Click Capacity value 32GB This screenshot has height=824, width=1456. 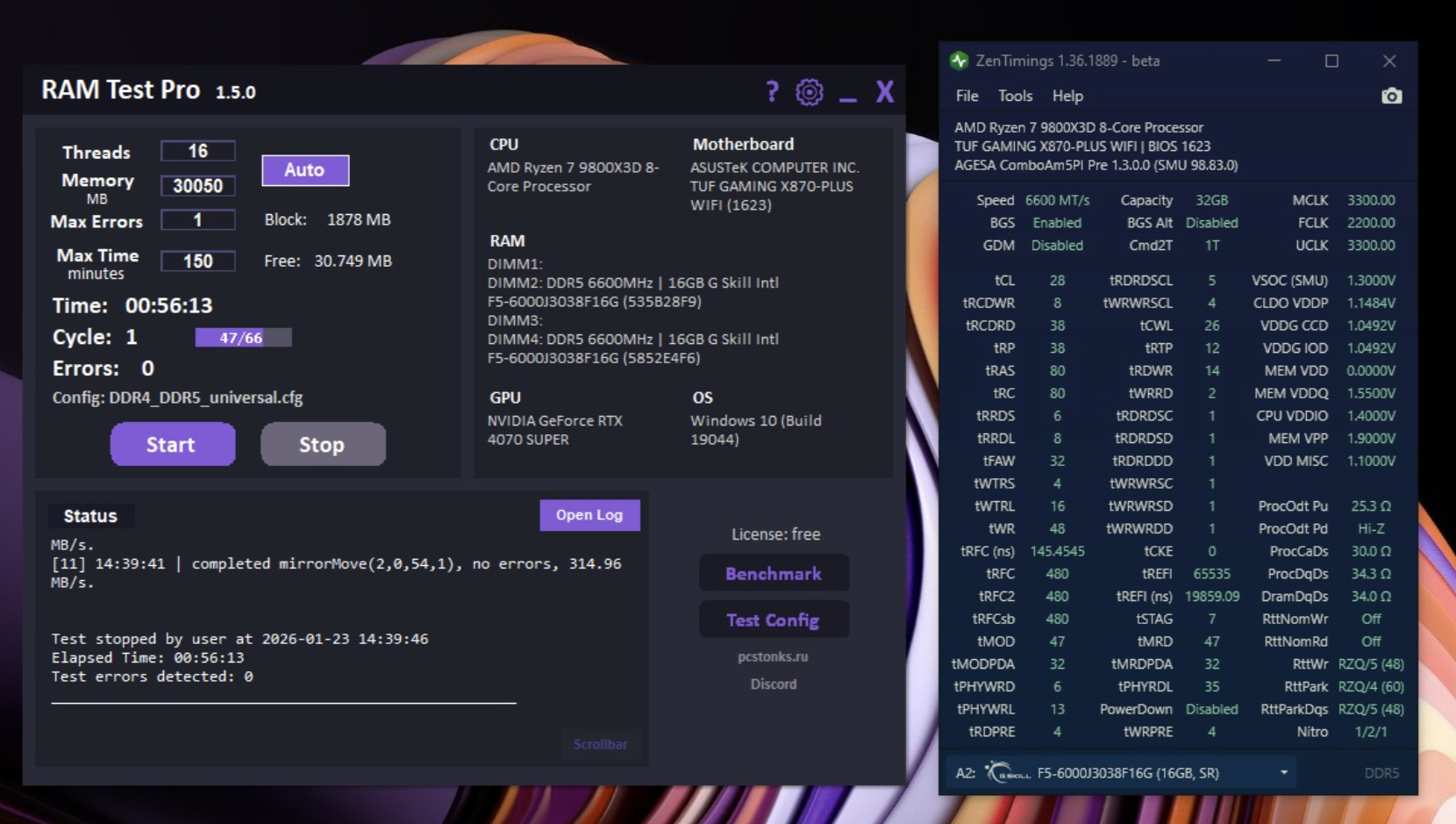coord(1211,200)
